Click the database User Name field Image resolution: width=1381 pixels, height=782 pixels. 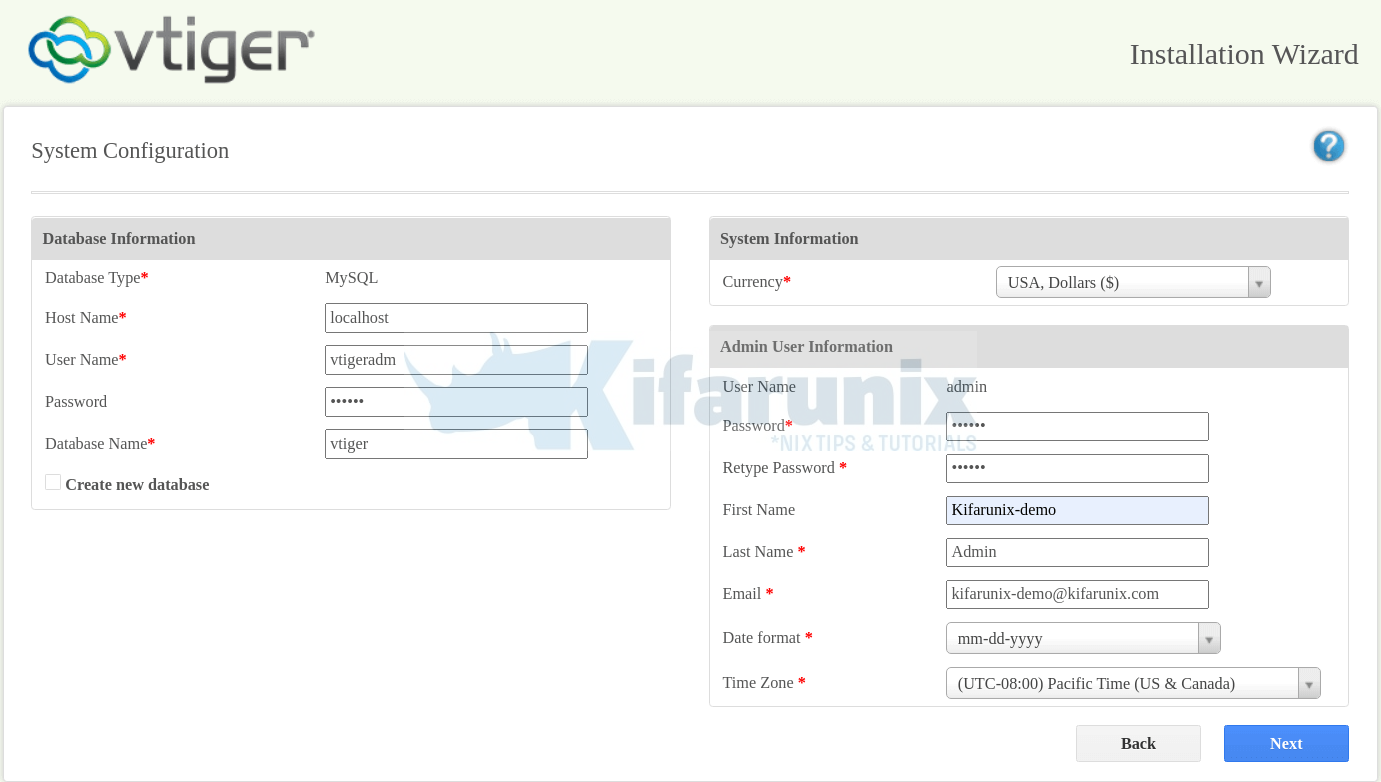click(456, 360)
